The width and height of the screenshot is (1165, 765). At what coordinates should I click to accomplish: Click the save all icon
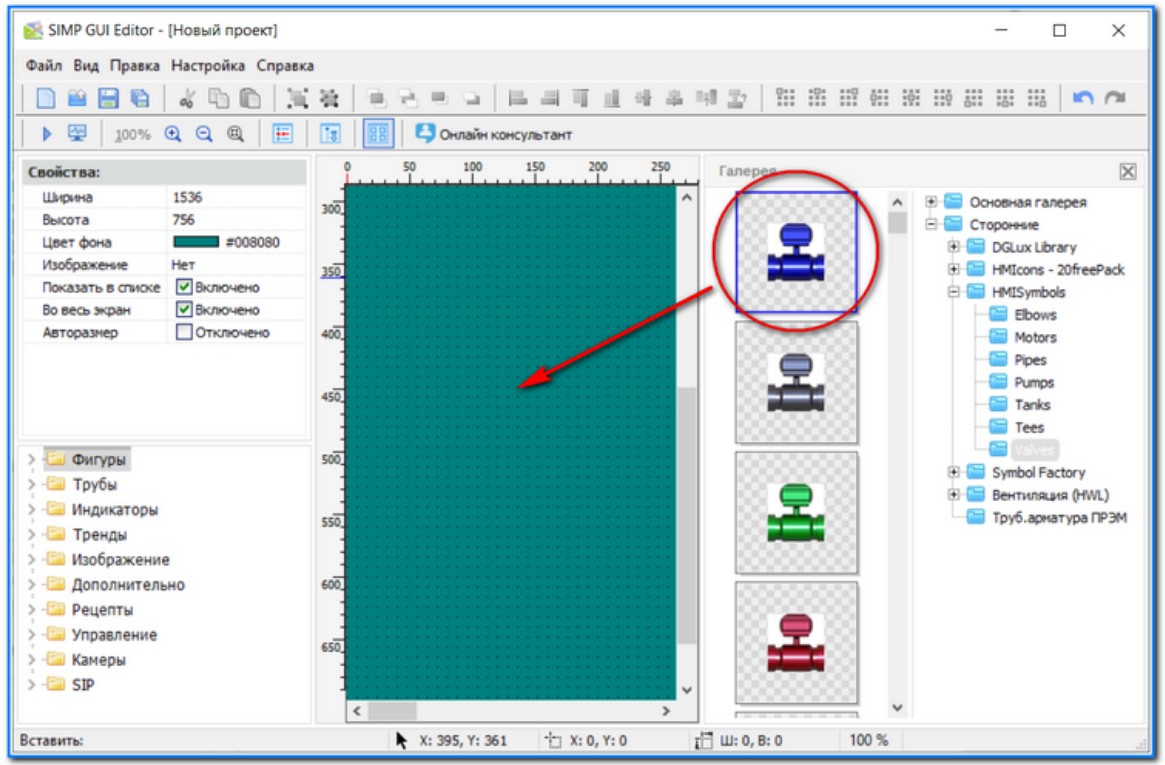point(140,98)
